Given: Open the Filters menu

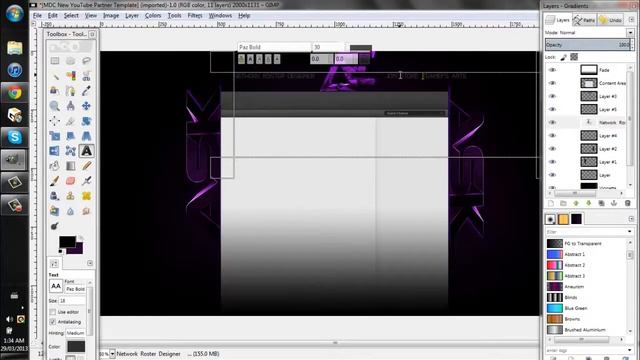Looking at the screenshot, I should (195, 16).
